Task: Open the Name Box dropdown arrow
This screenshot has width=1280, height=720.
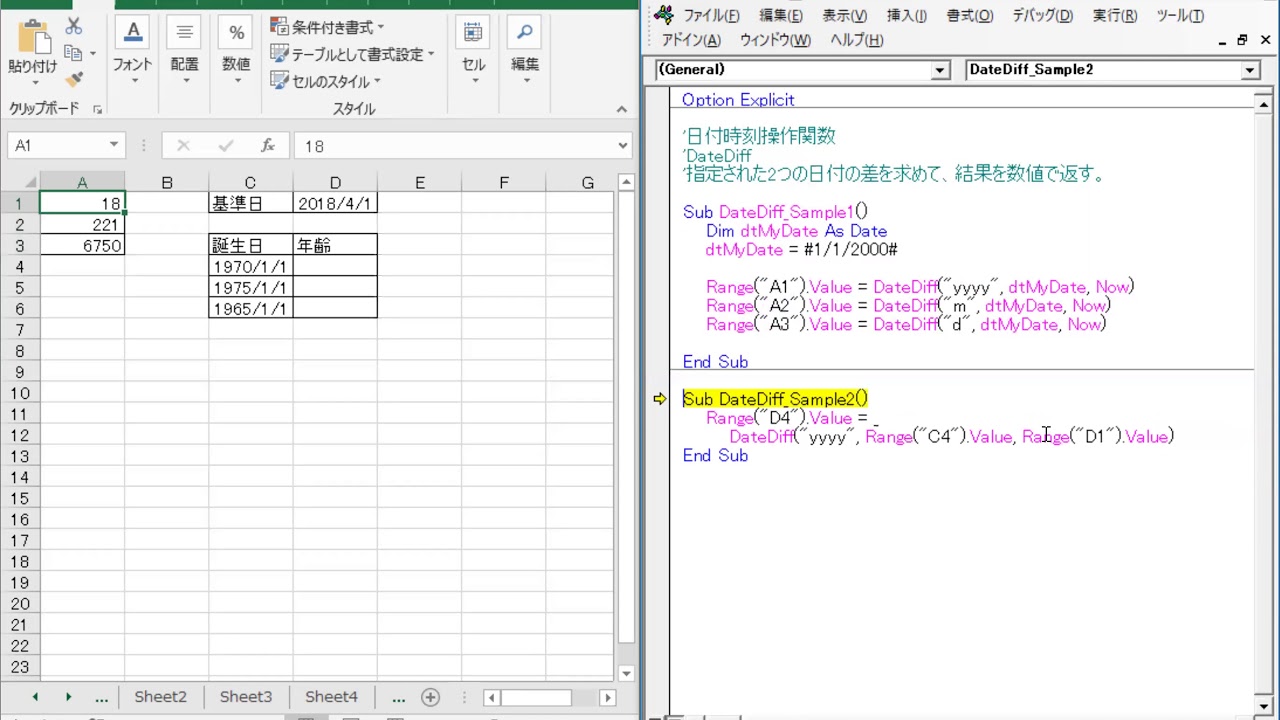Action: coord(114,145)
